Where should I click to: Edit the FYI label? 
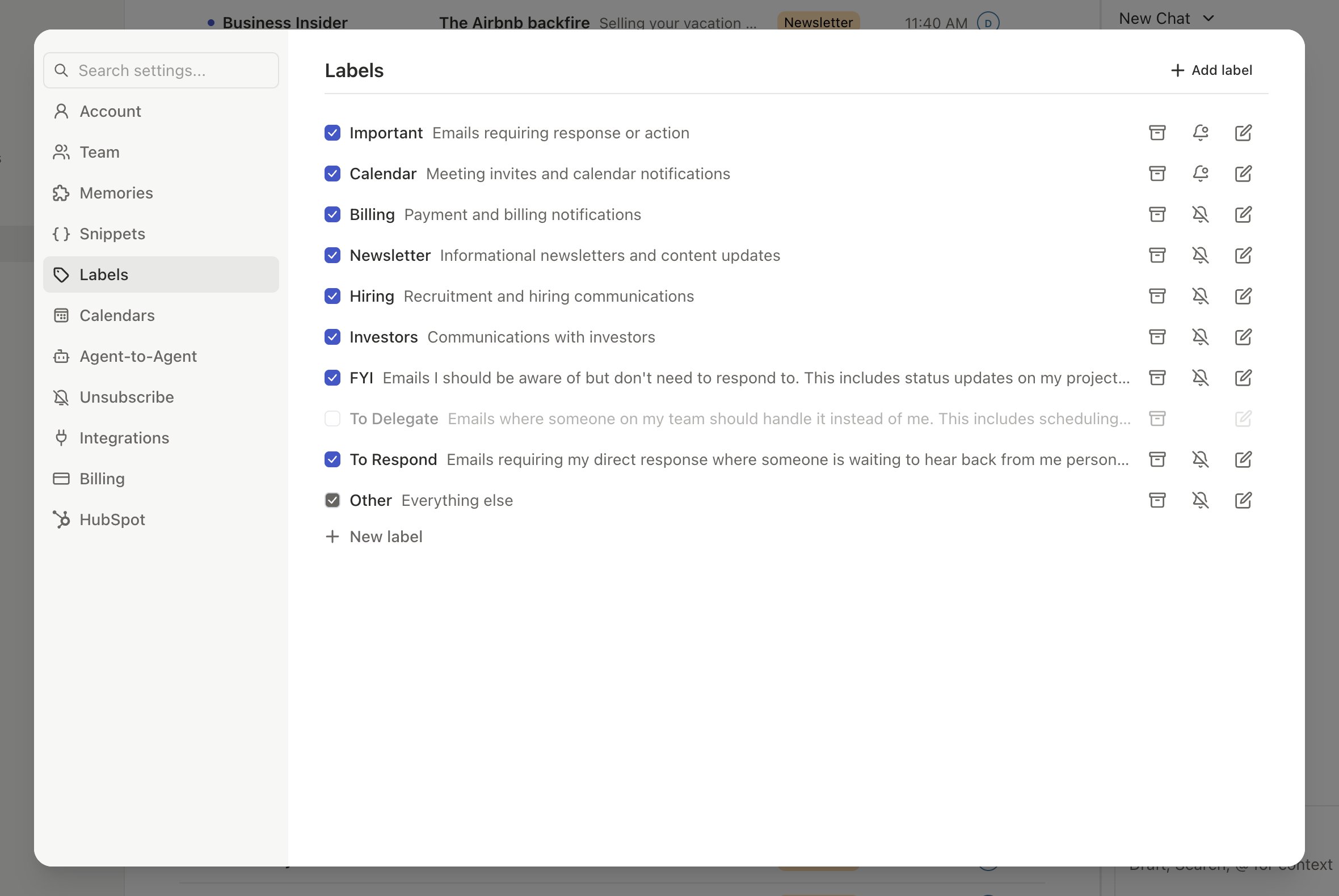tap(1243, 378)
